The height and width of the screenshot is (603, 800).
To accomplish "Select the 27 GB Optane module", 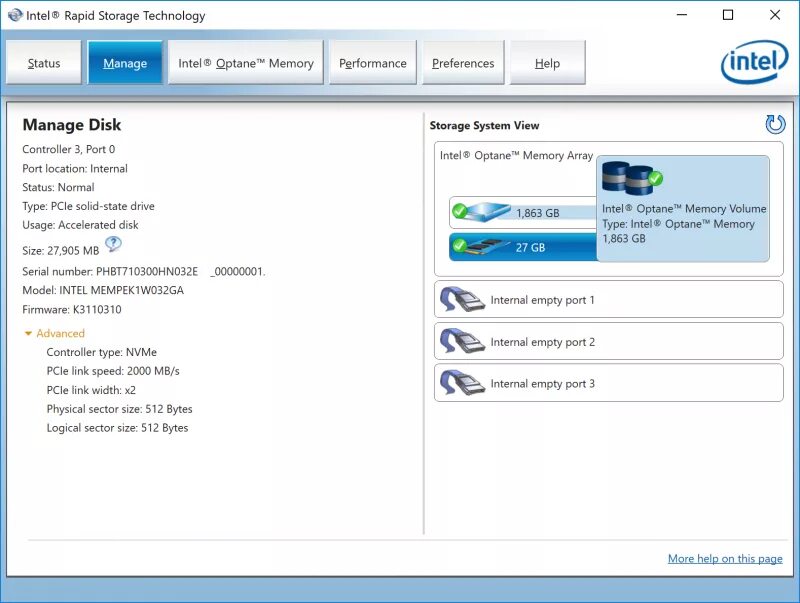I will [523, 247].
